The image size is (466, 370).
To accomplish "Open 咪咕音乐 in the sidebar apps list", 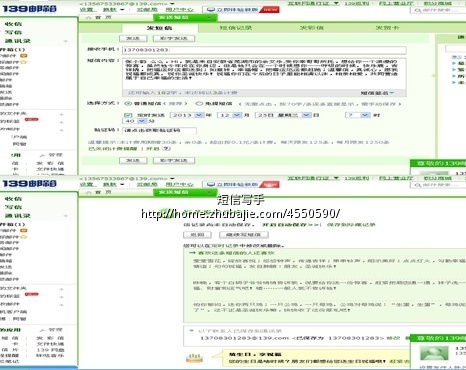I will [51, 356].
